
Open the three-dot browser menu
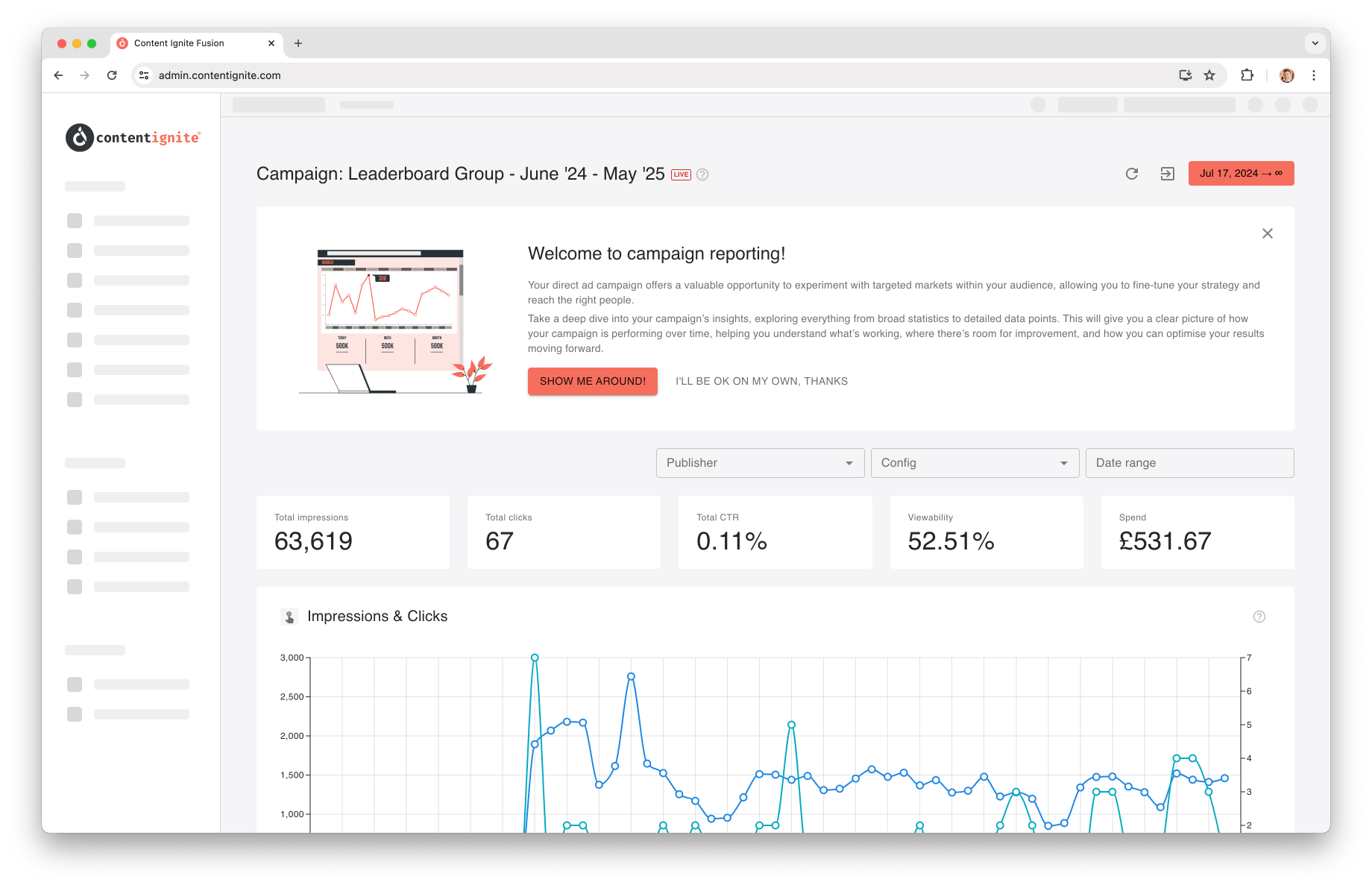click(1314, 75)
